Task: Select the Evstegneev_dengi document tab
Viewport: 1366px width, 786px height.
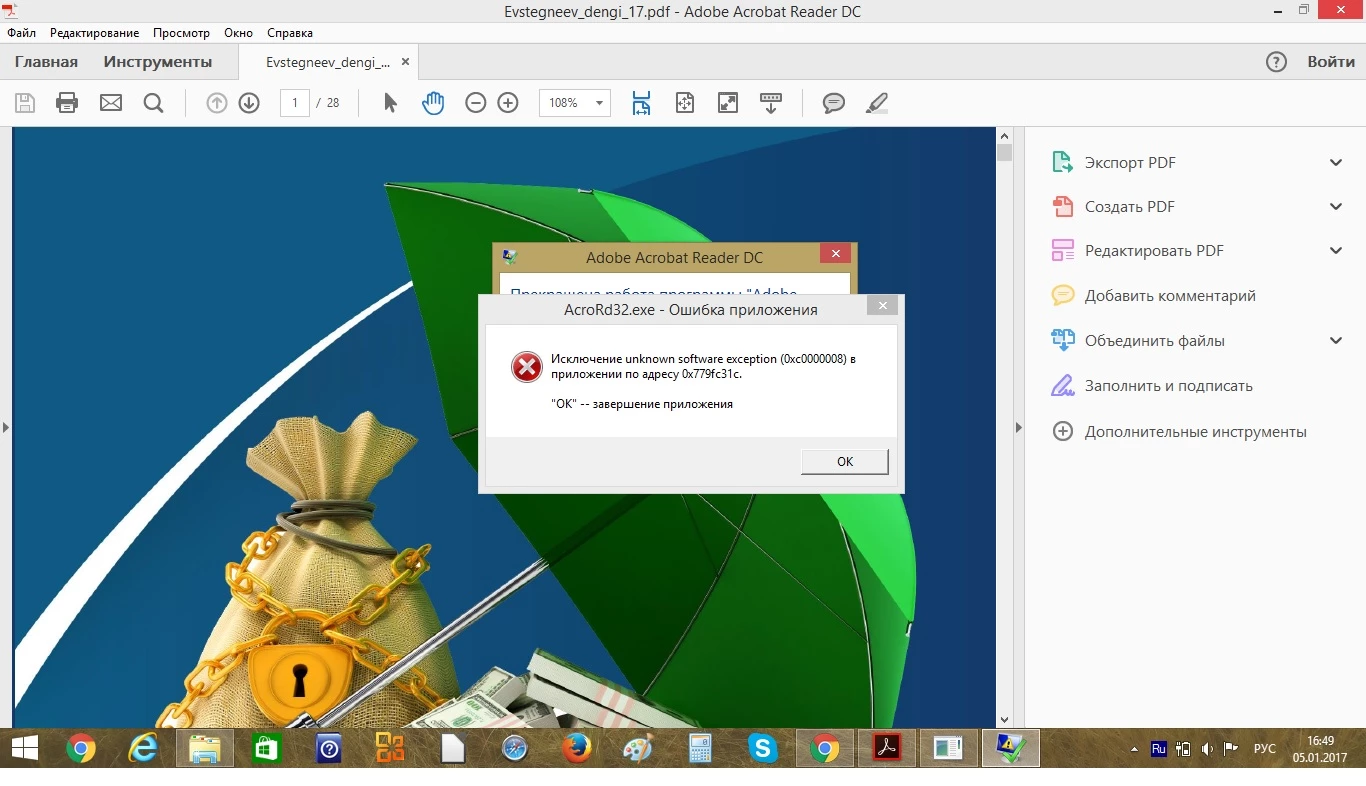Action: [x=328, y=62]
